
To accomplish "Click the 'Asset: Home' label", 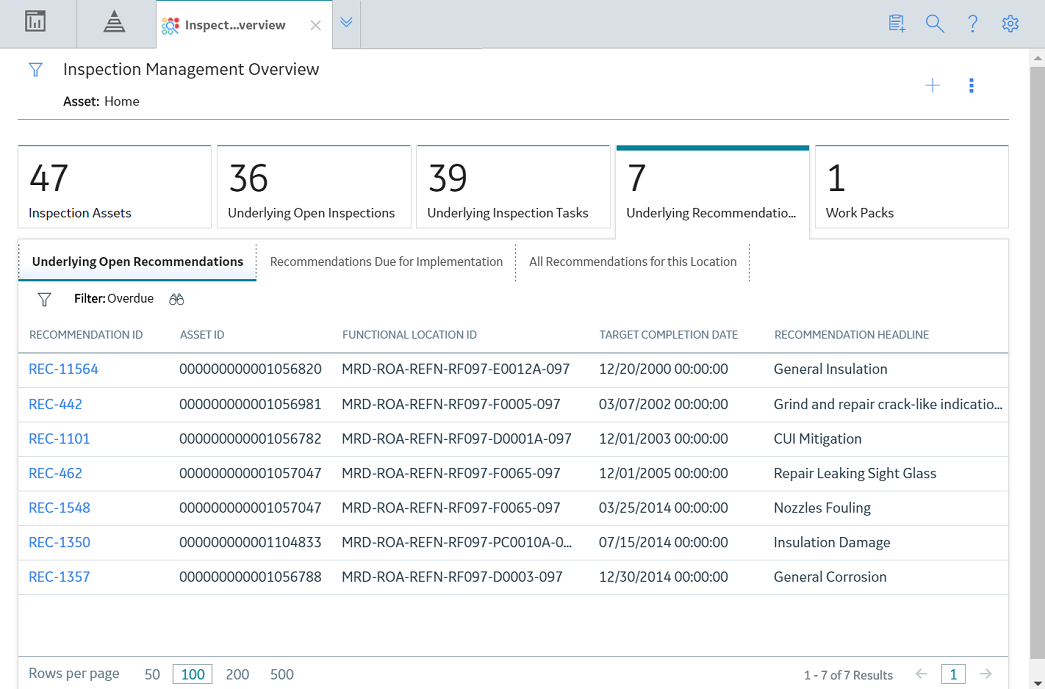I will click(101, 101).
